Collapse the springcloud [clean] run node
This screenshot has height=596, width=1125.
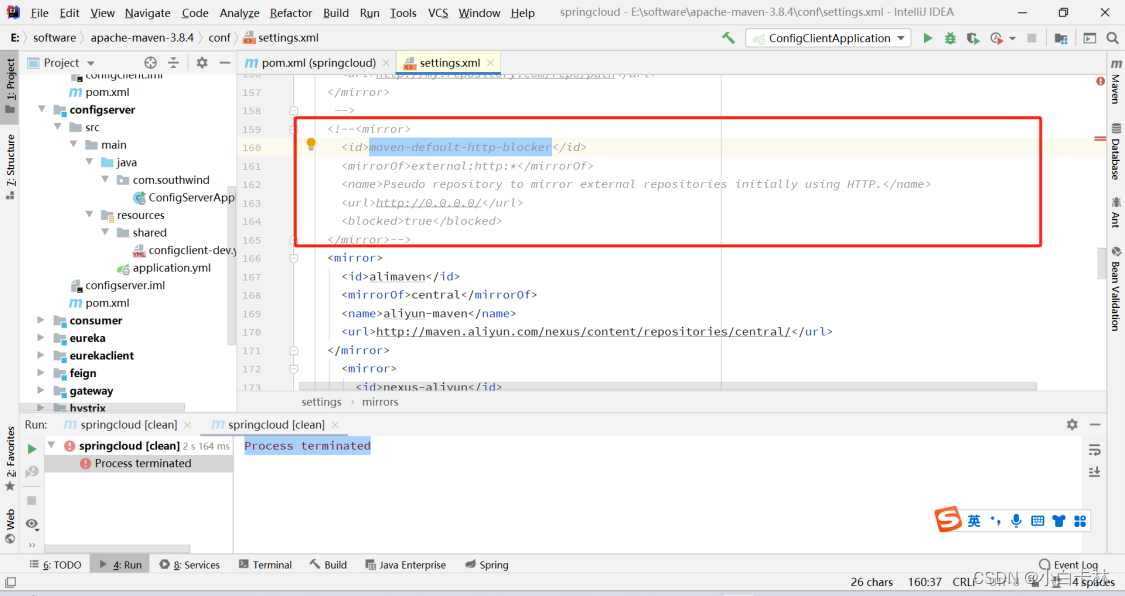(52, 445)
